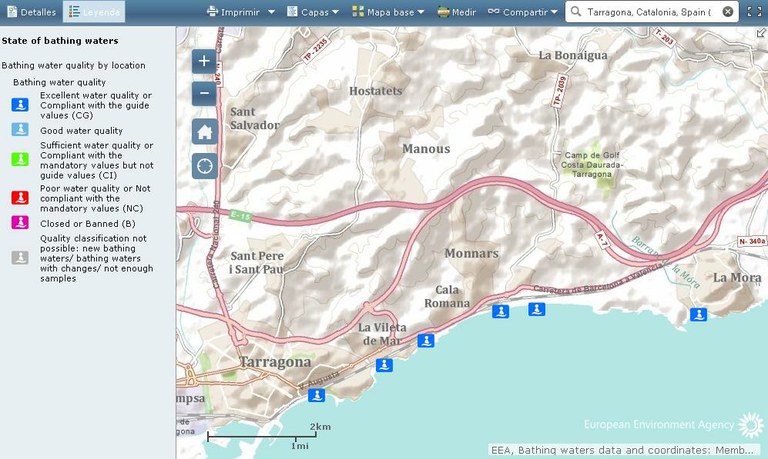Image resolution: width=768 pixels, height=459 pixels.
Task: Click bathing marker directly below Cala Romana
Action: coord(501,311)
